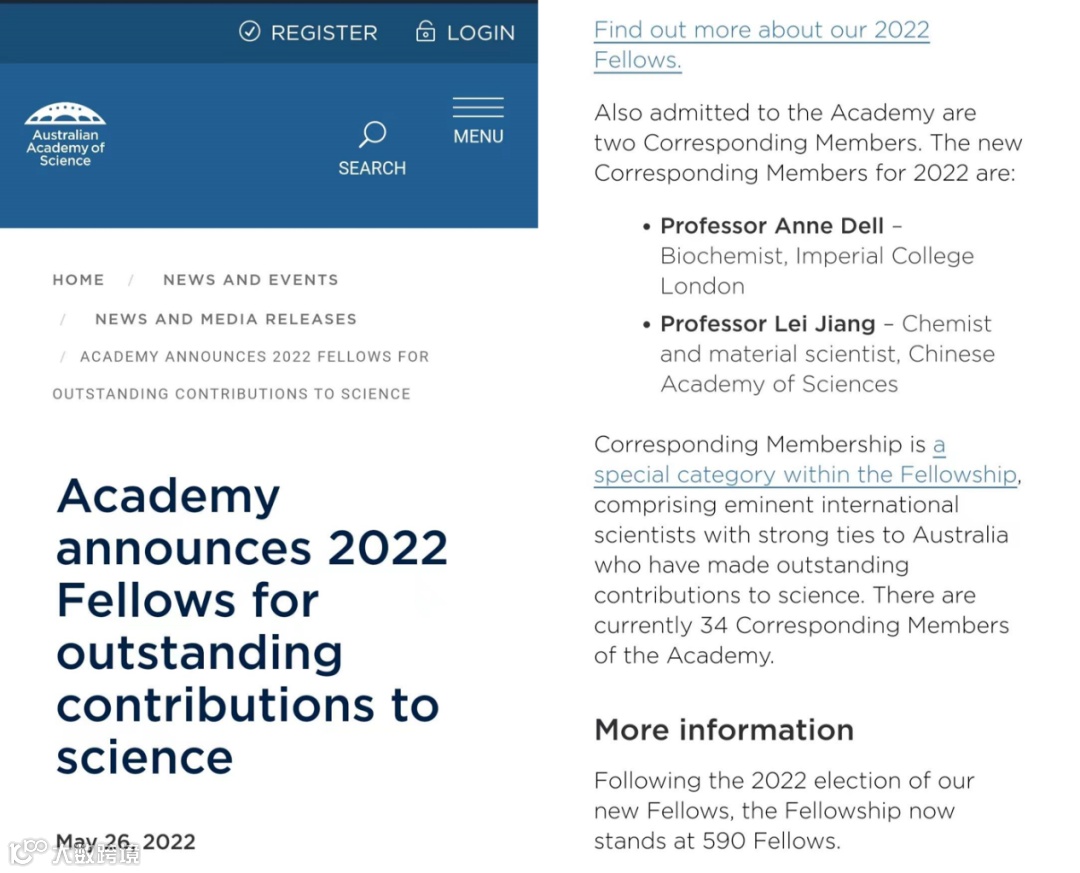Click the sentence Fellowship now stands at 590 Fellows
Image resolution: width=1080 pixels, height=873 pixels.
[775, 825]
